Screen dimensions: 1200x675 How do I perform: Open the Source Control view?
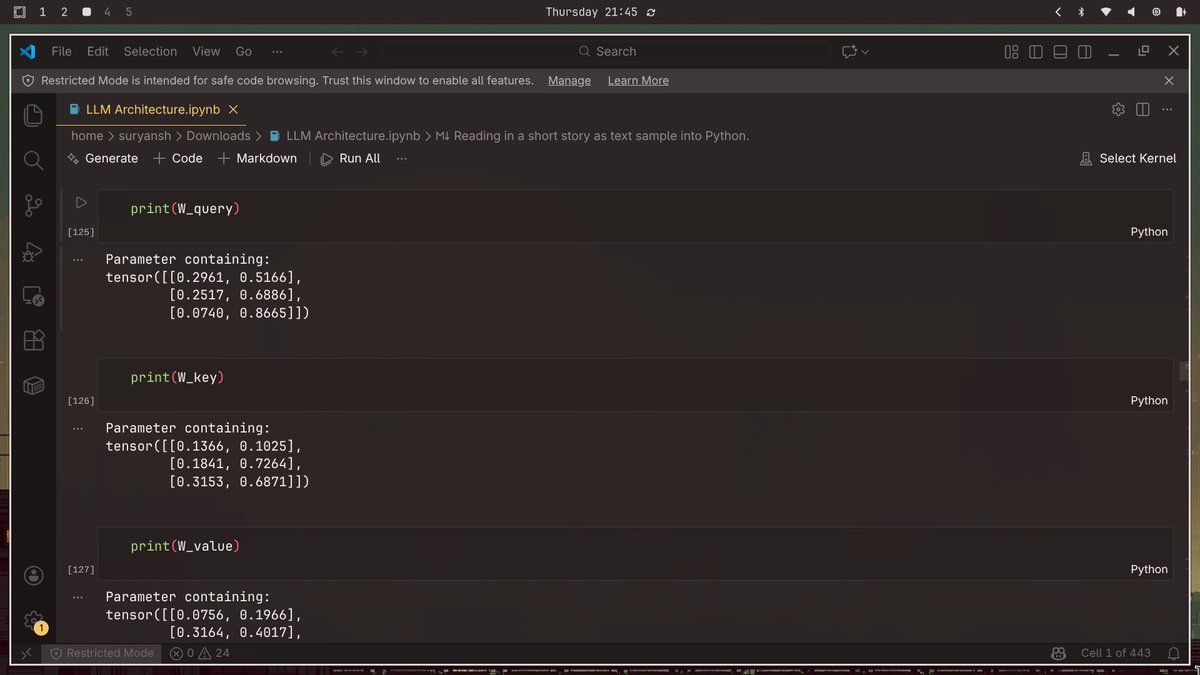[x=33, y=206]
